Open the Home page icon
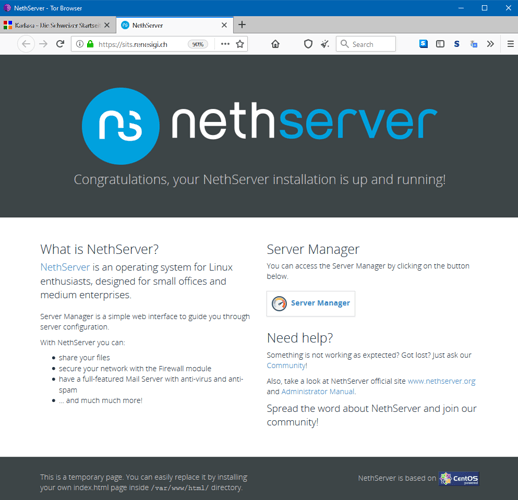Screen dimensions: 518x500 pos(275,44)
